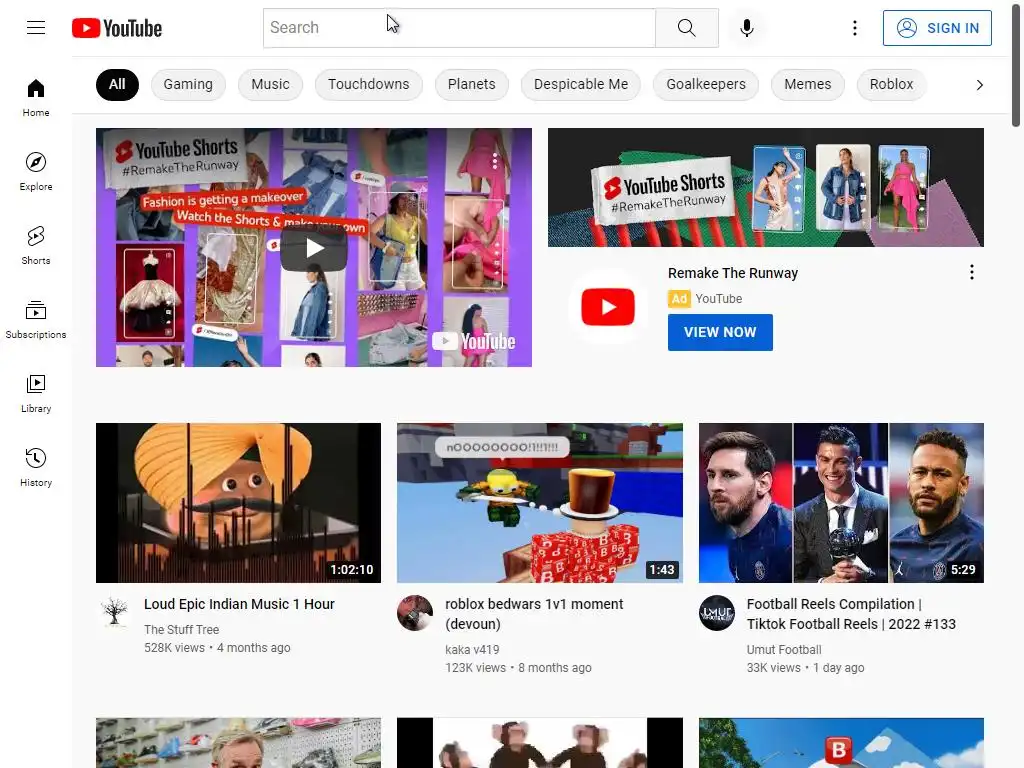Open Umut Football channel avatar
The width and height of the screenshot is (1024, 768).
717,613
